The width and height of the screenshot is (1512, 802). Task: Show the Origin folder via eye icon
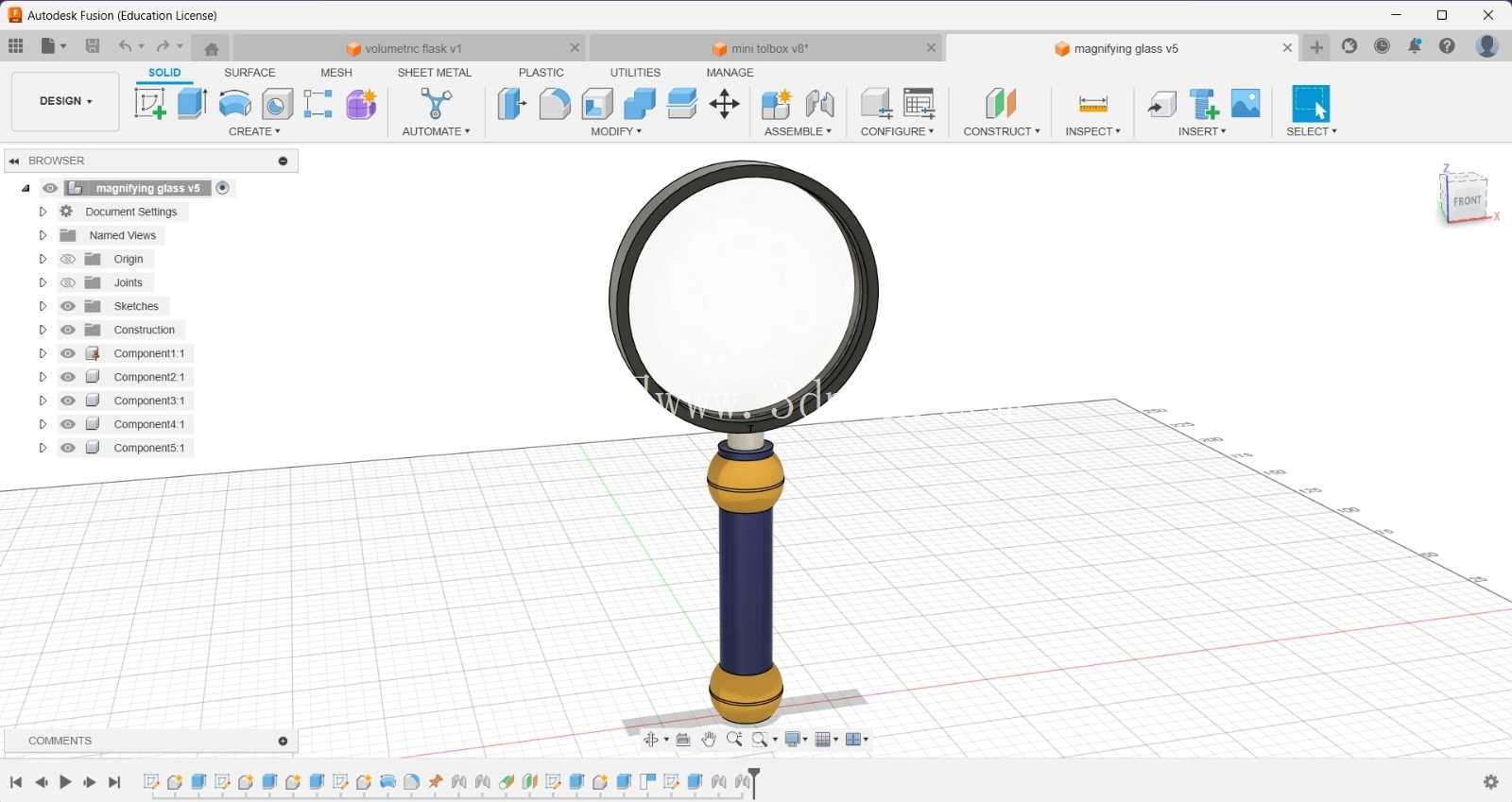(68, 259)
